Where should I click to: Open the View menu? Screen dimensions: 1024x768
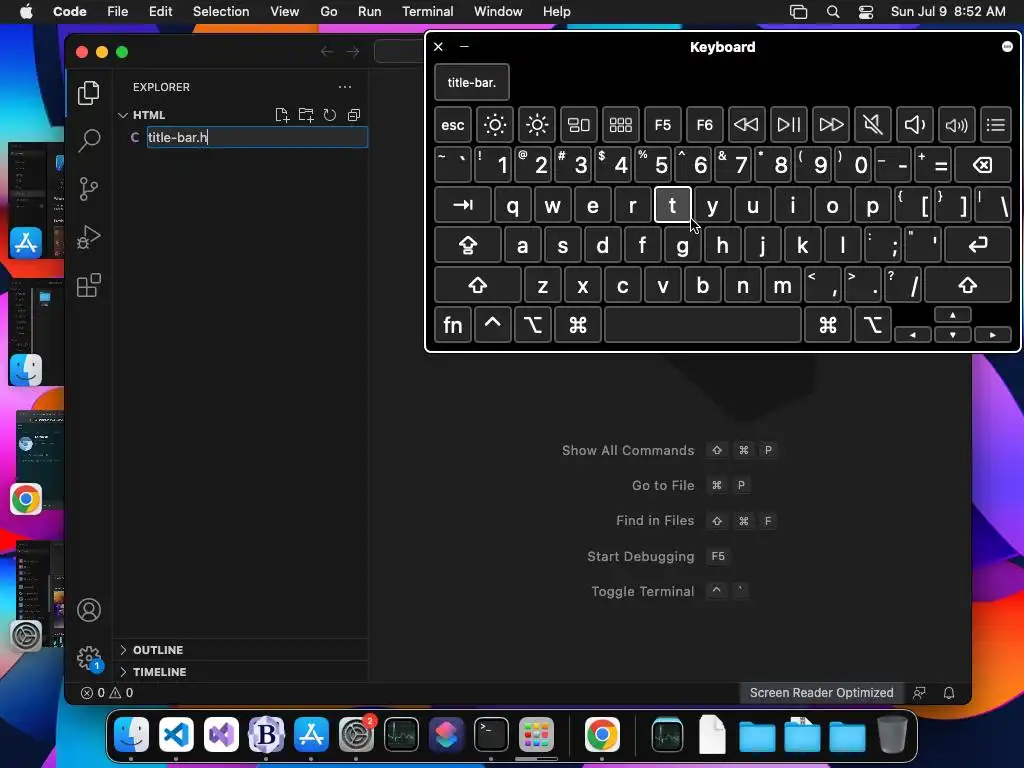284,11
